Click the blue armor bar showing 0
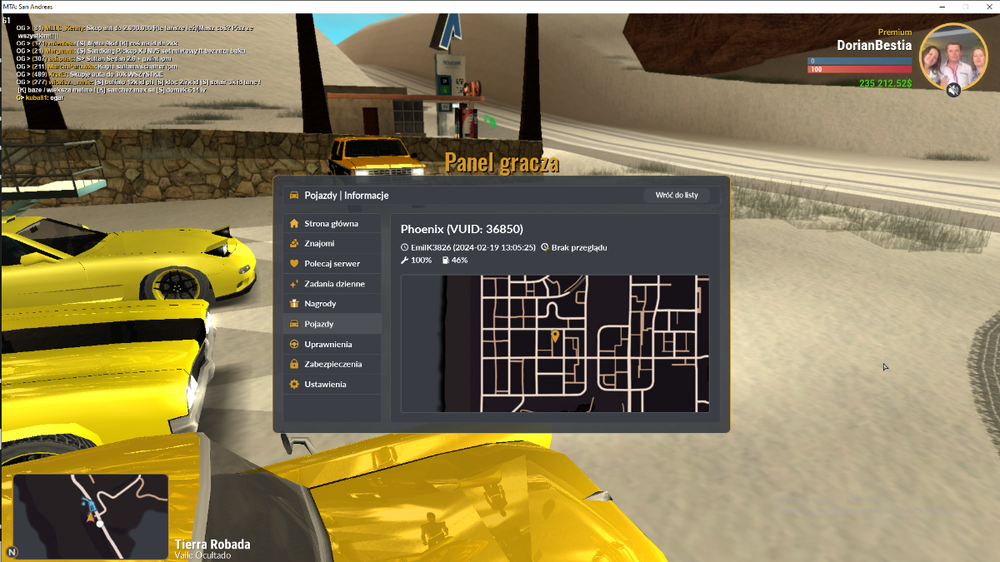Screen dimensions: 1000x562 (x=860, y=61)
